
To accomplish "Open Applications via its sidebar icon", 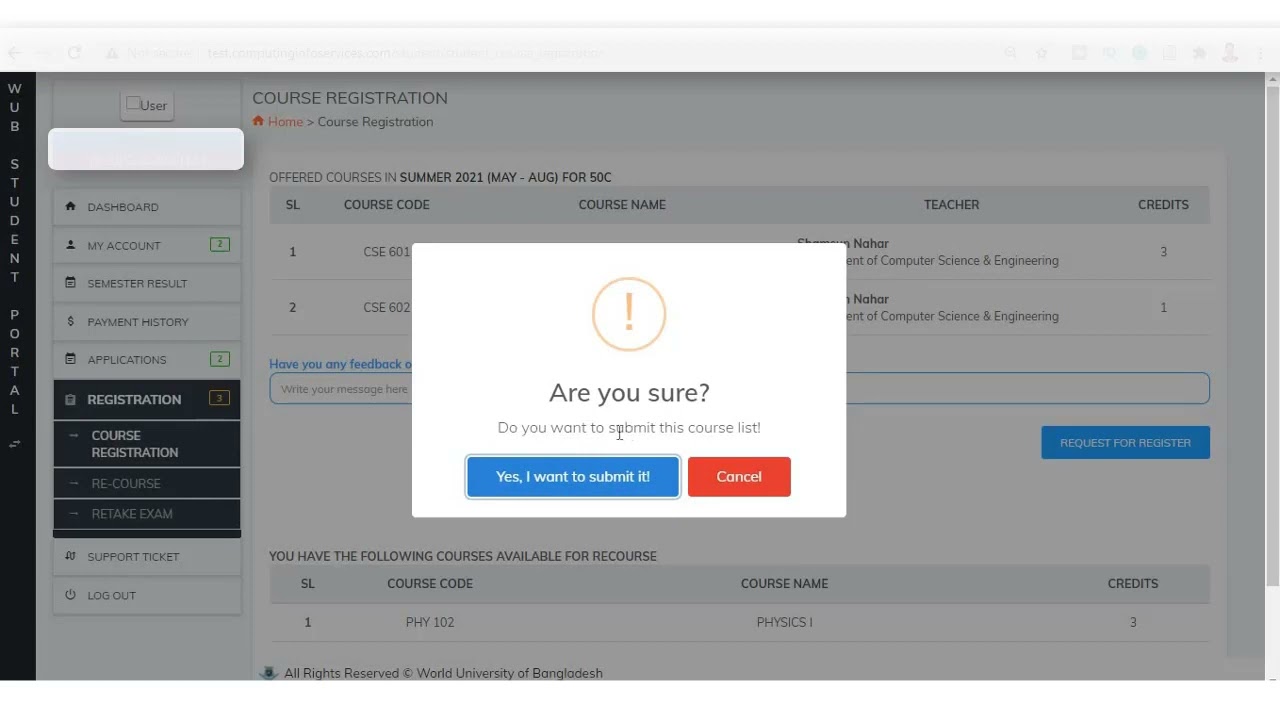I will pos(70,360).
